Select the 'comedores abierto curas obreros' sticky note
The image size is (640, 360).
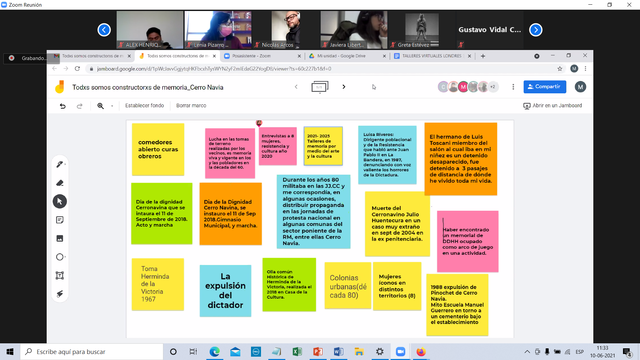(x=158, y=149)
